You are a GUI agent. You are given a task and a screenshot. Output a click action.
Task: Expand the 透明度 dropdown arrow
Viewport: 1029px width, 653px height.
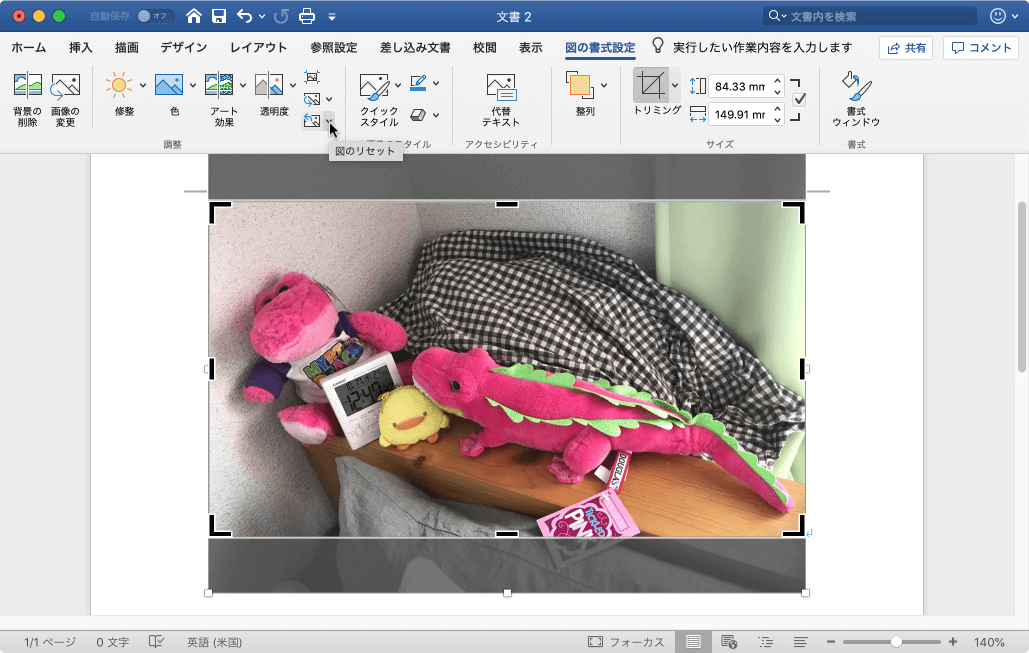click(293, 85)
